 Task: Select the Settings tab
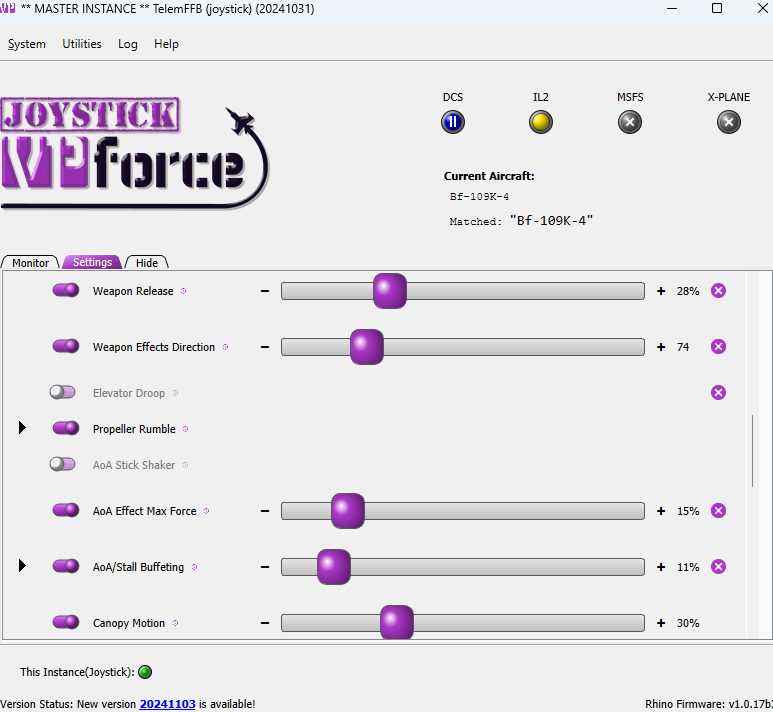92,262
